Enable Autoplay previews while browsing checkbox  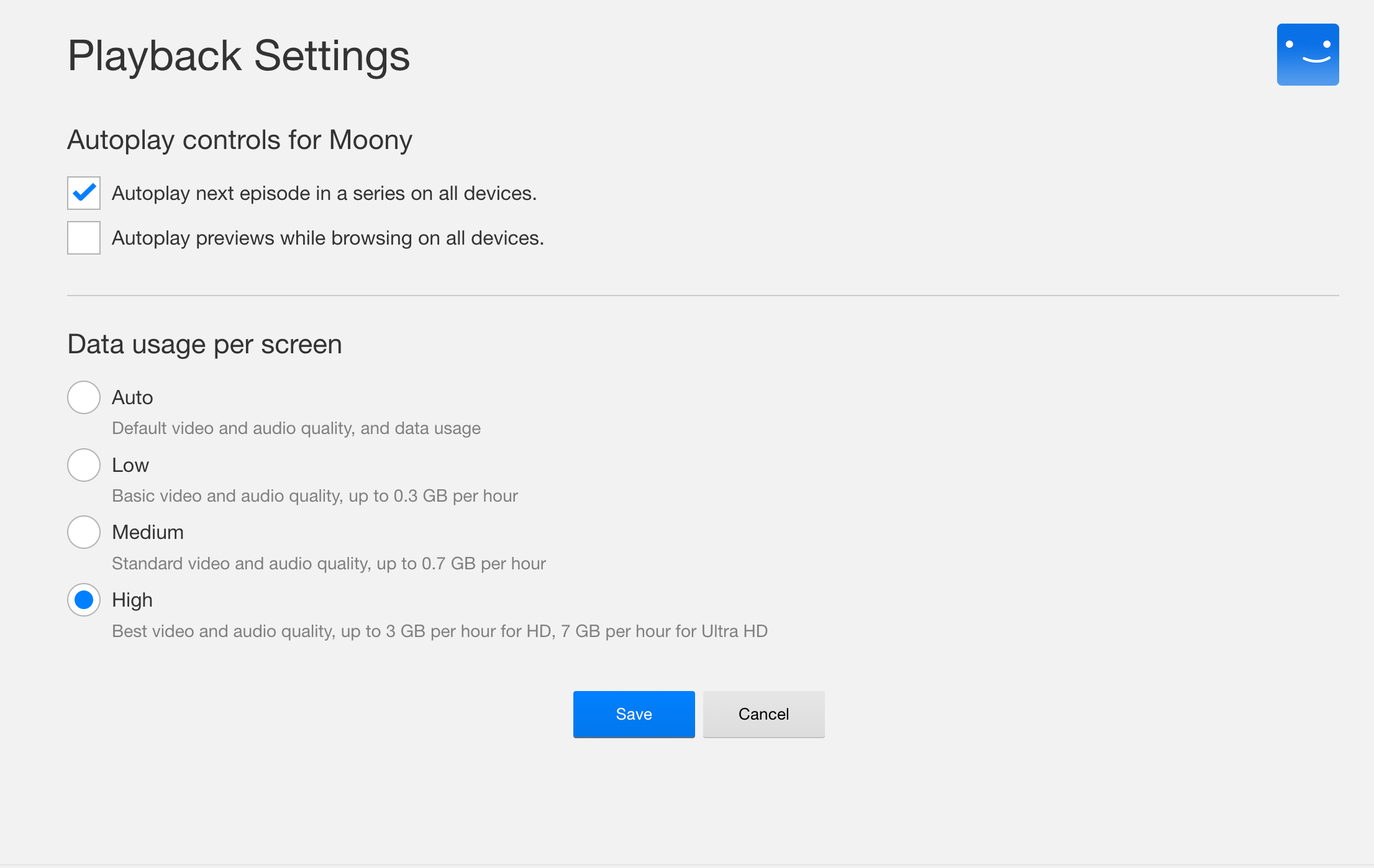point(84,238)
